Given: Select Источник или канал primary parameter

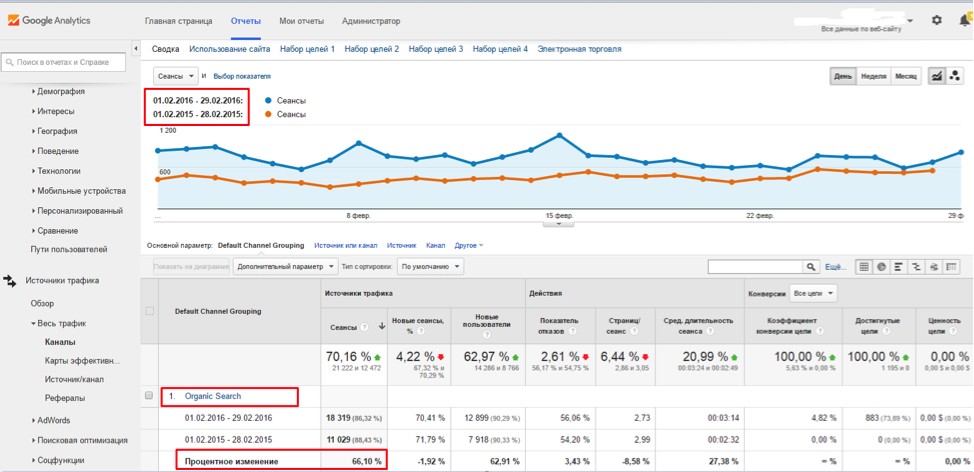Looking at the screenshot, I should (x=346, y=245).
